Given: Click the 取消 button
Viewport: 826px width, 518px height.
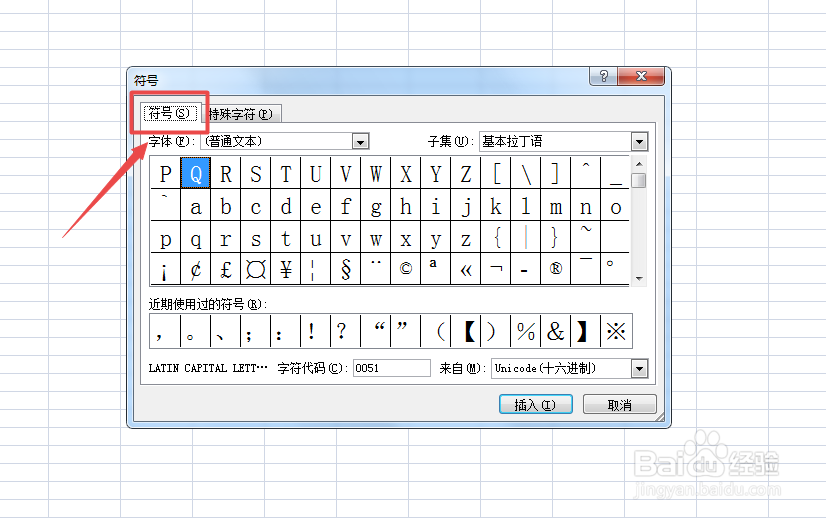Looking at the screenshot, I should coord(620,405).
